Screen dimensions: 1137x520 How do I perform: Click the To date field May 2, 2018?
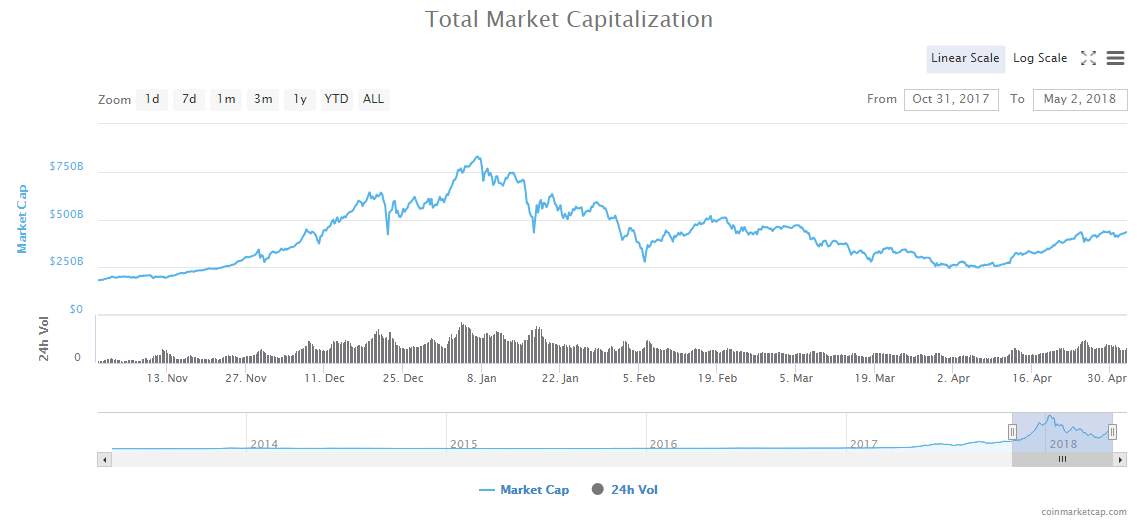[1080, 99]
